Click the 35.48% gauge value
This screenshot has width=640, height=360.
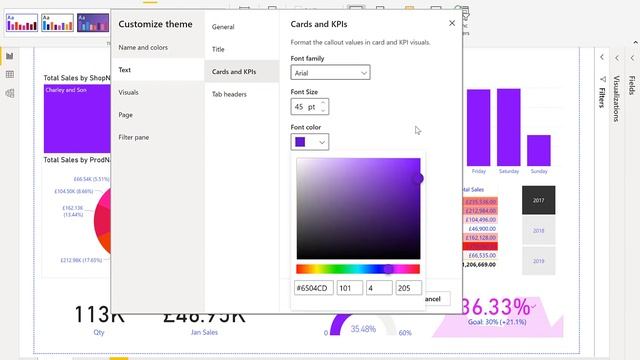click(363, 329)
